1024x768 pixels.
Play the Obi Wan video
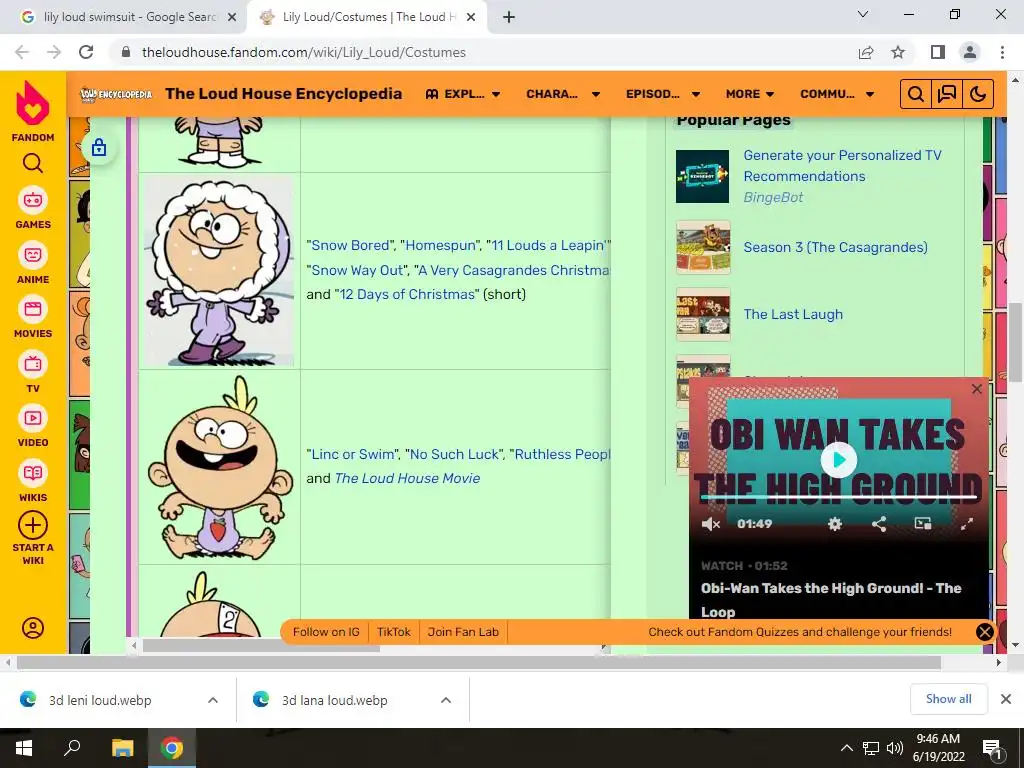[839, 460]
